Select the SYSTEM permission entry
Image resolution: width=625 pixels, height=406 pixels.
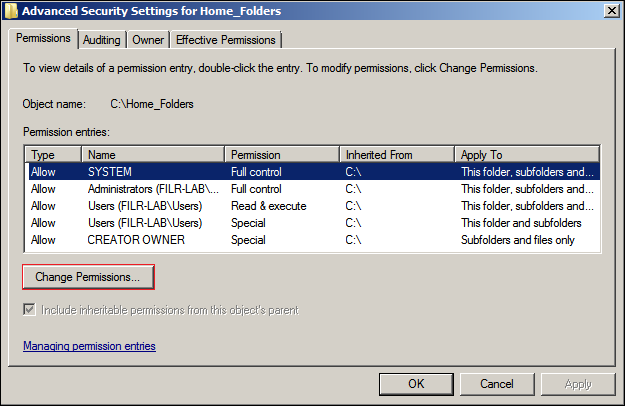(x=110, y=172)
